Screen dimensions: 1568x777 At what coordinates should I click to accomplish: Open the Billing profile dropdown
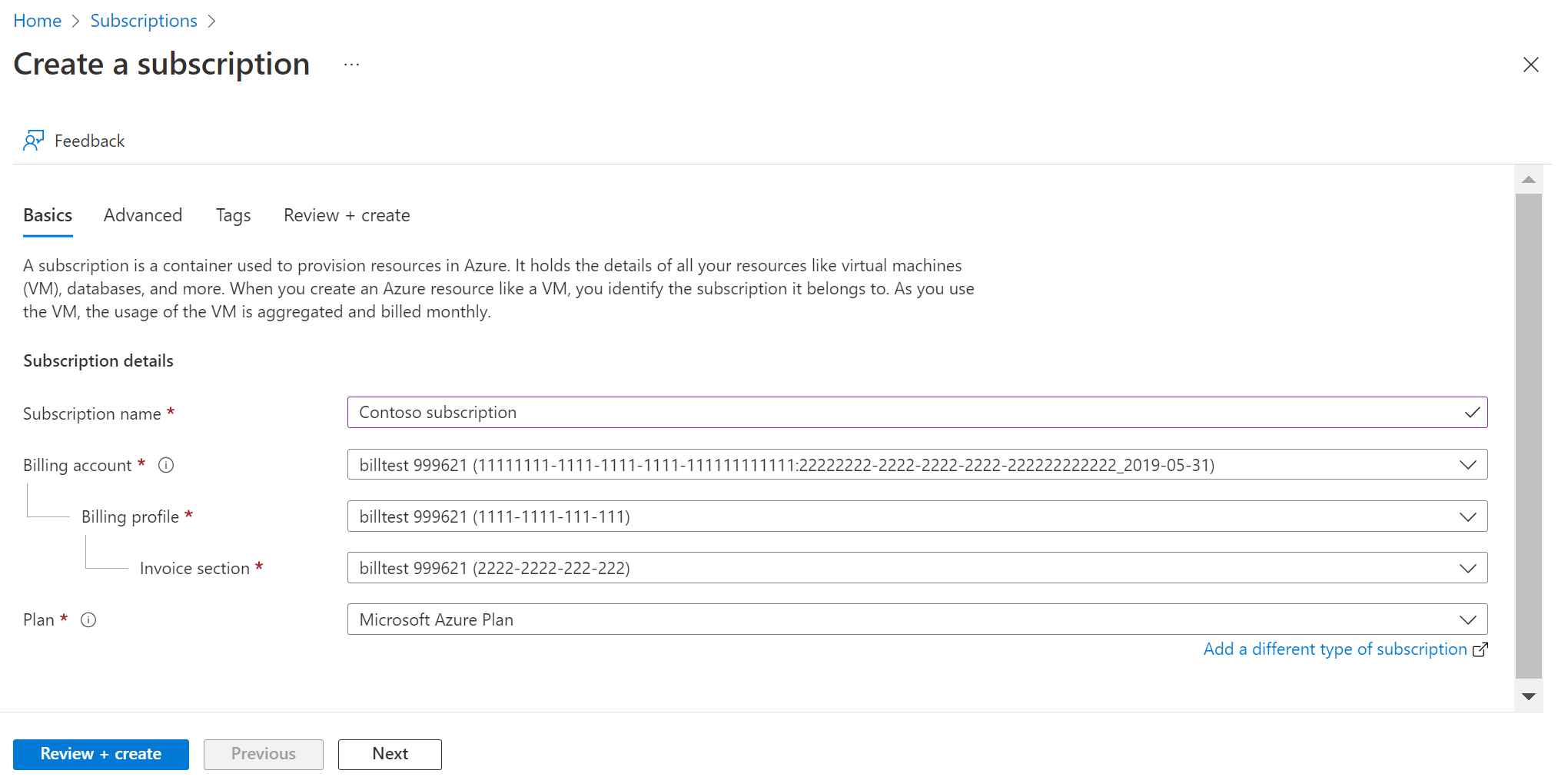click(x=1467, y=516)
